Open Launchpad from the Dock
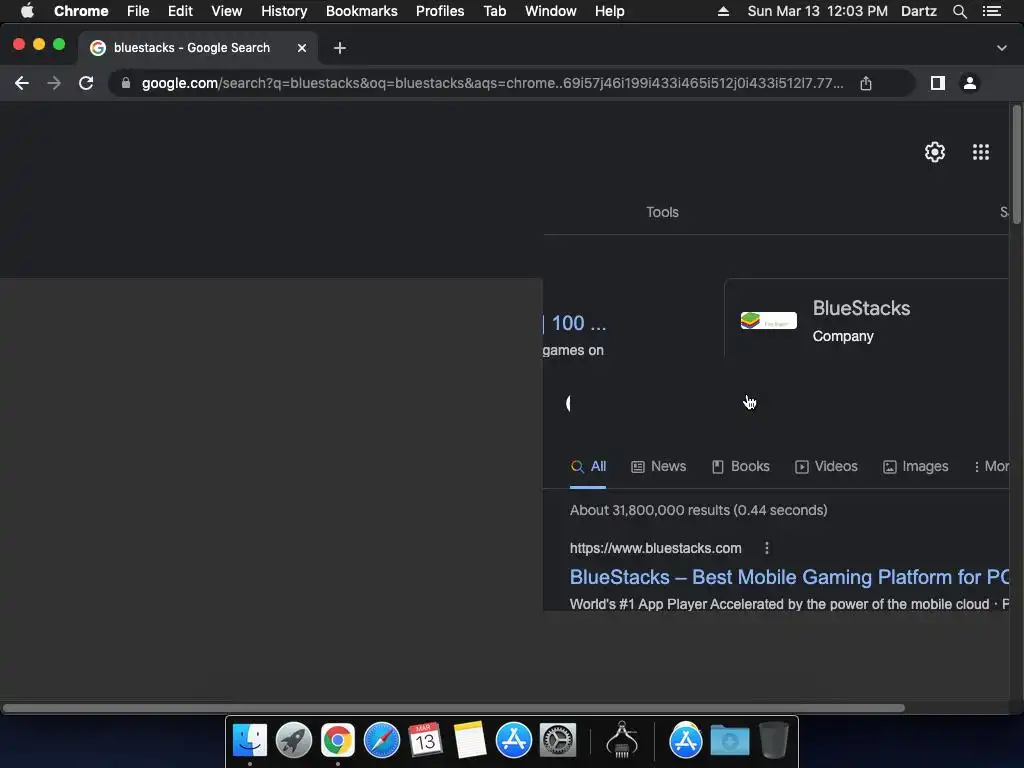Image resolution: width=1024 pixels, height=768 pixels. click(294, 740)
